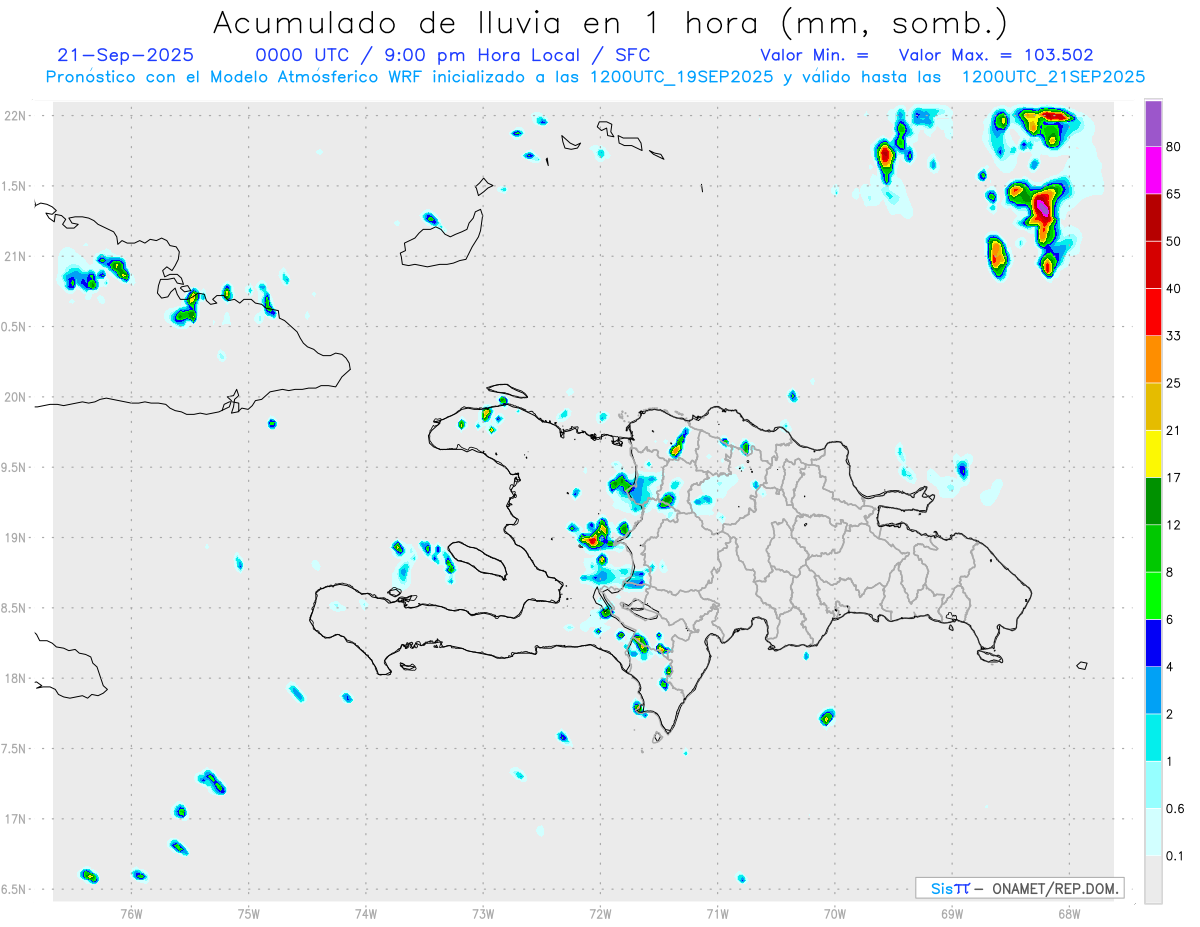This screenshot has height=927, width=1200.
Task: Click the legend value label 80
Action: click(x=1174, y=147)
